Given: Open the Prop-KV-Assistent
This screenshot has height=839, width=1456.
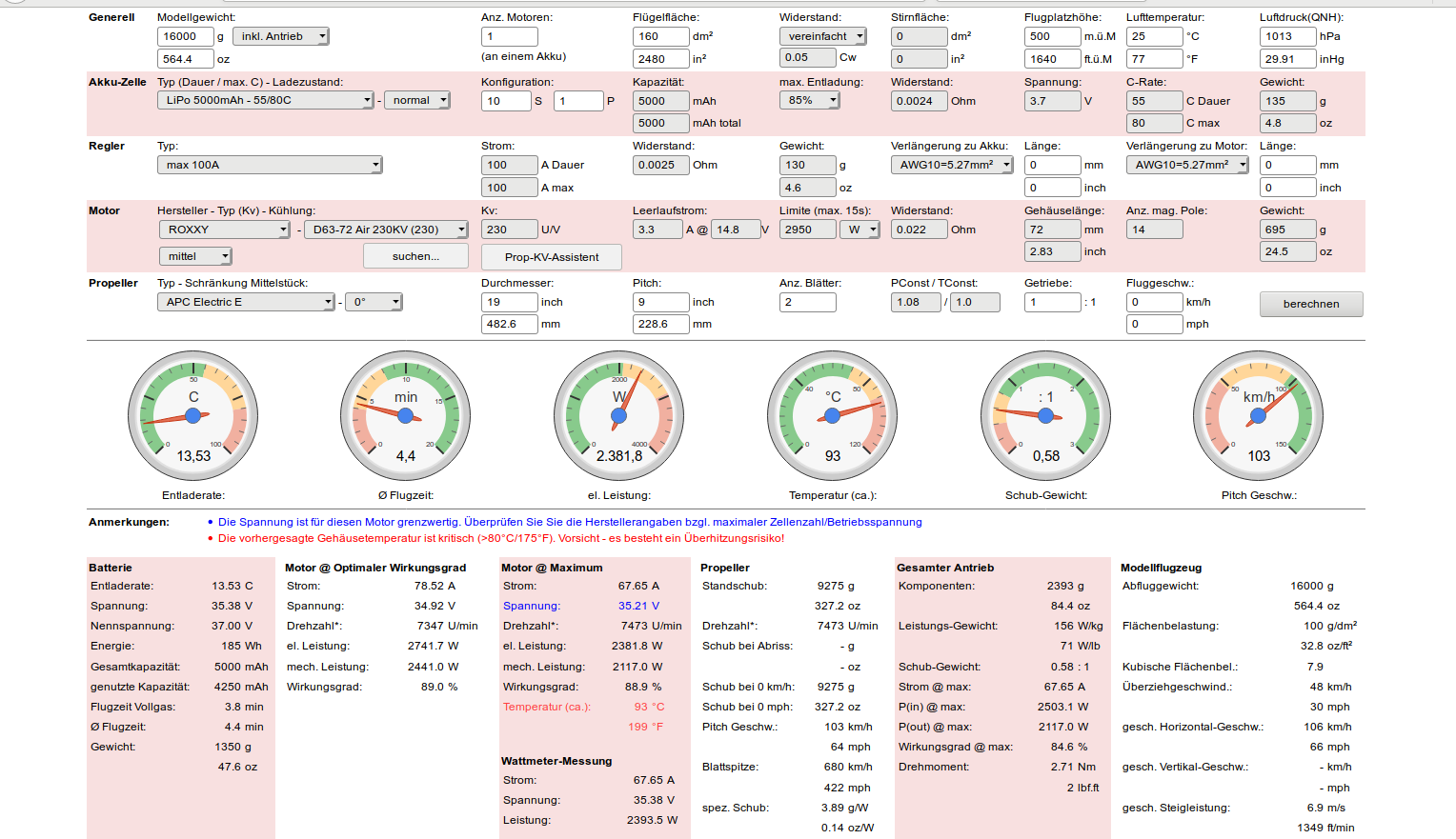Looking at the screenshot, I should click(551, 257).
